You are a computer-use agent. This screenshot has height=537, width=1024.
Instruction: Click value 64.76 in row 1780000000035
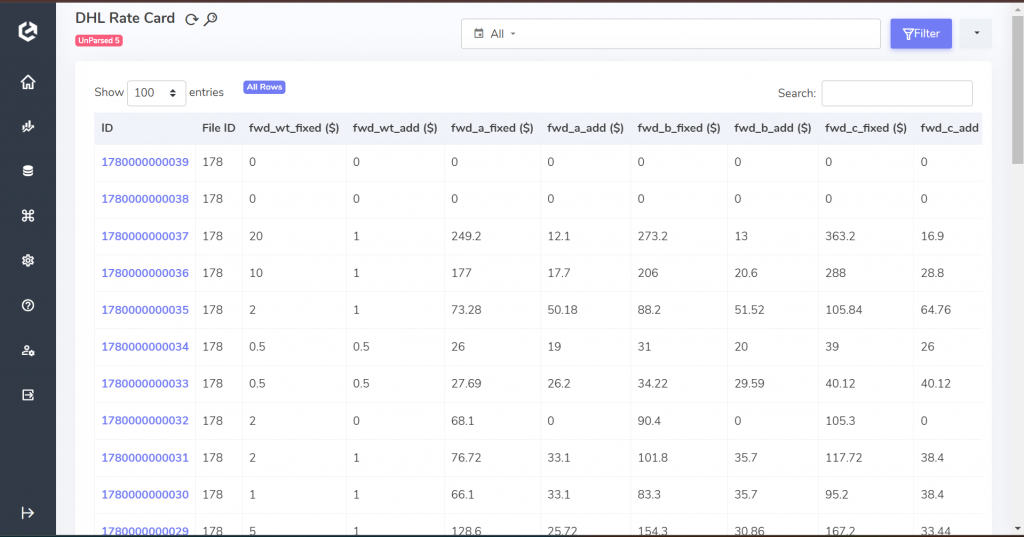935,310
